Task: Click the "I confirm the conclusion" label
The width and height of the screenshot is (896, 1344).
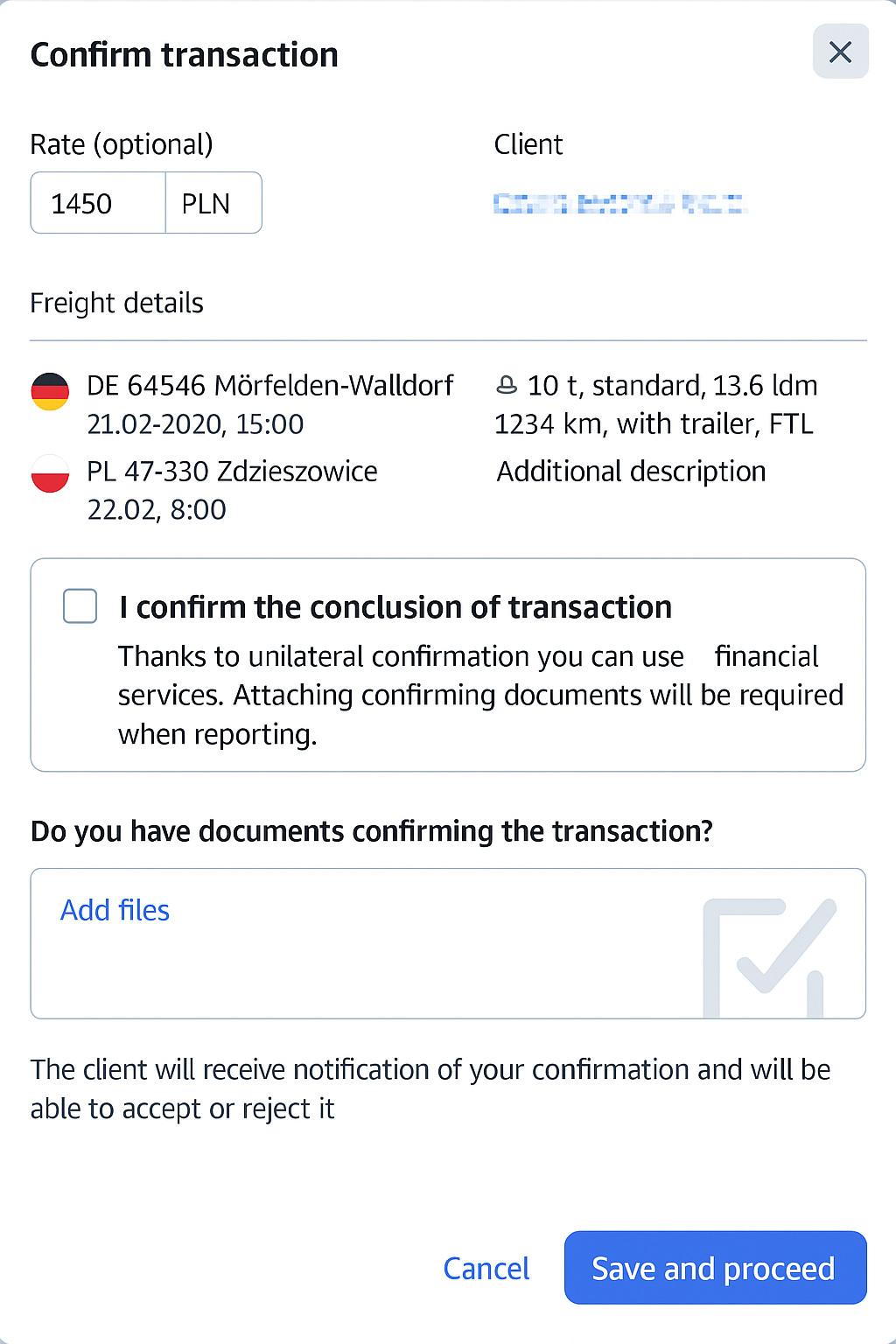Action: click(395, 607)
